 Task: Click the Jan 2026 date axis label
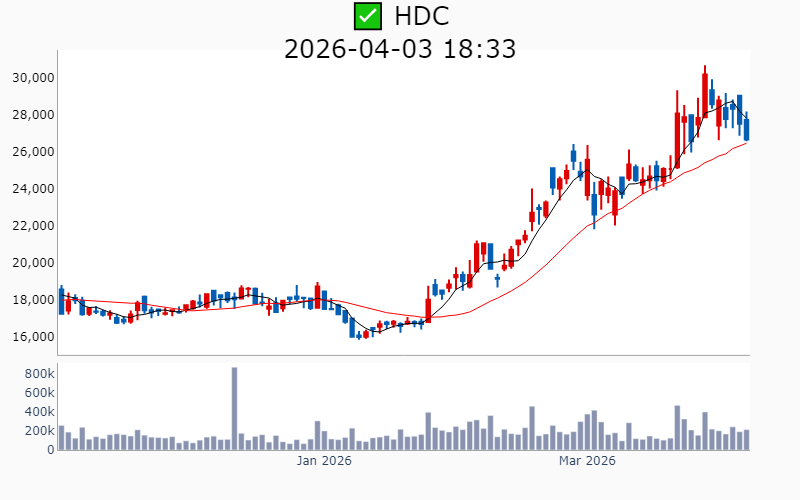coord(325,461)
